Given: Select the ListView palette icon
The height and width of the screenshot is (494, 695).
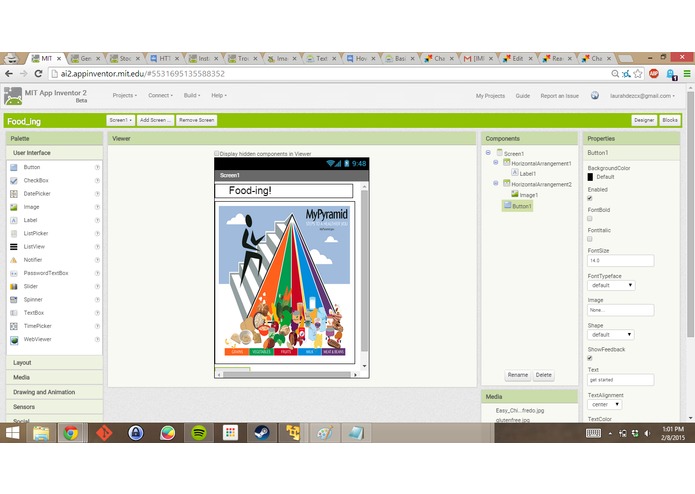Looking at the screenshot, I should (x=14, y=247).
